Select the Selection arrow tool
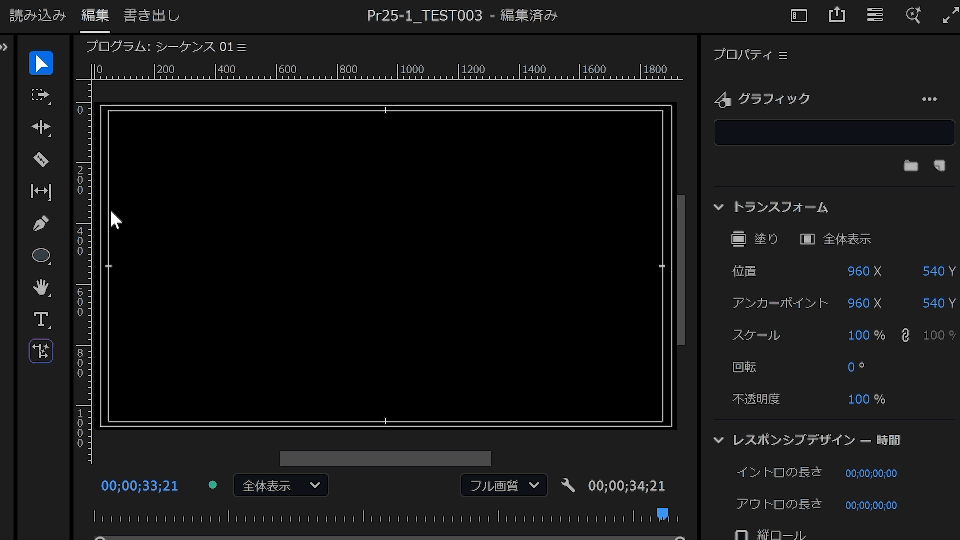Screen dimensions: 960x540 [41, 64]
